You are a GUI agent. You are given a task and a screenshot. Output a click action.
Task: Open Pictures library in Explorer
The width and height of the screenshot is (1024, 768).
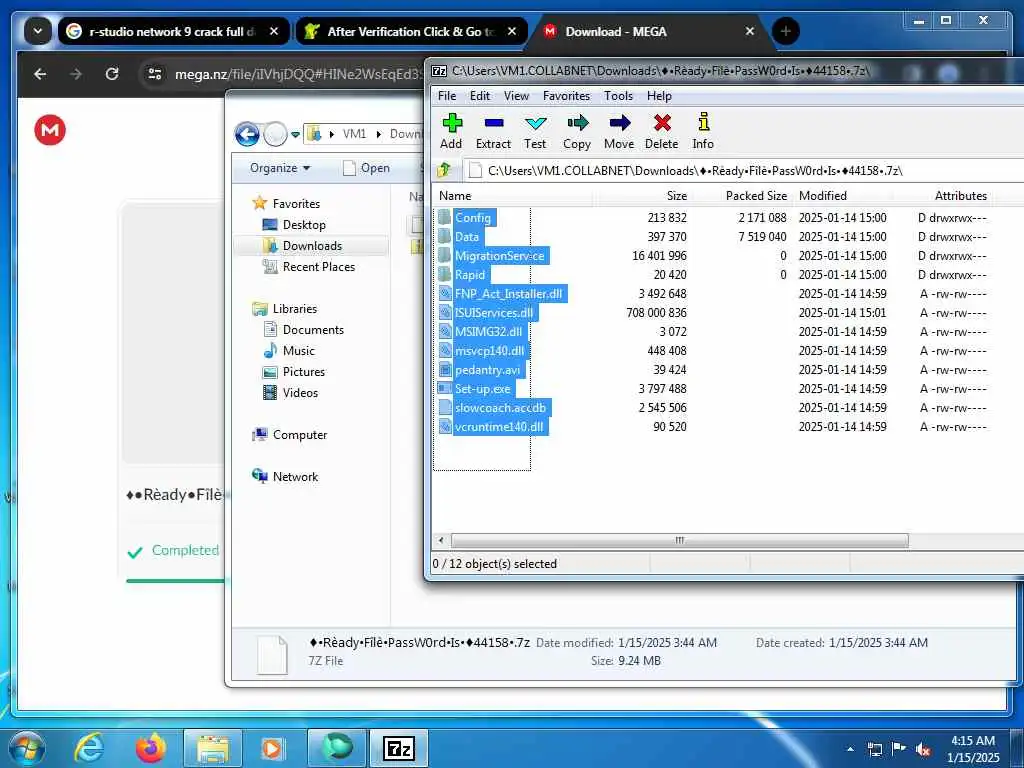(x=304, y=372)
